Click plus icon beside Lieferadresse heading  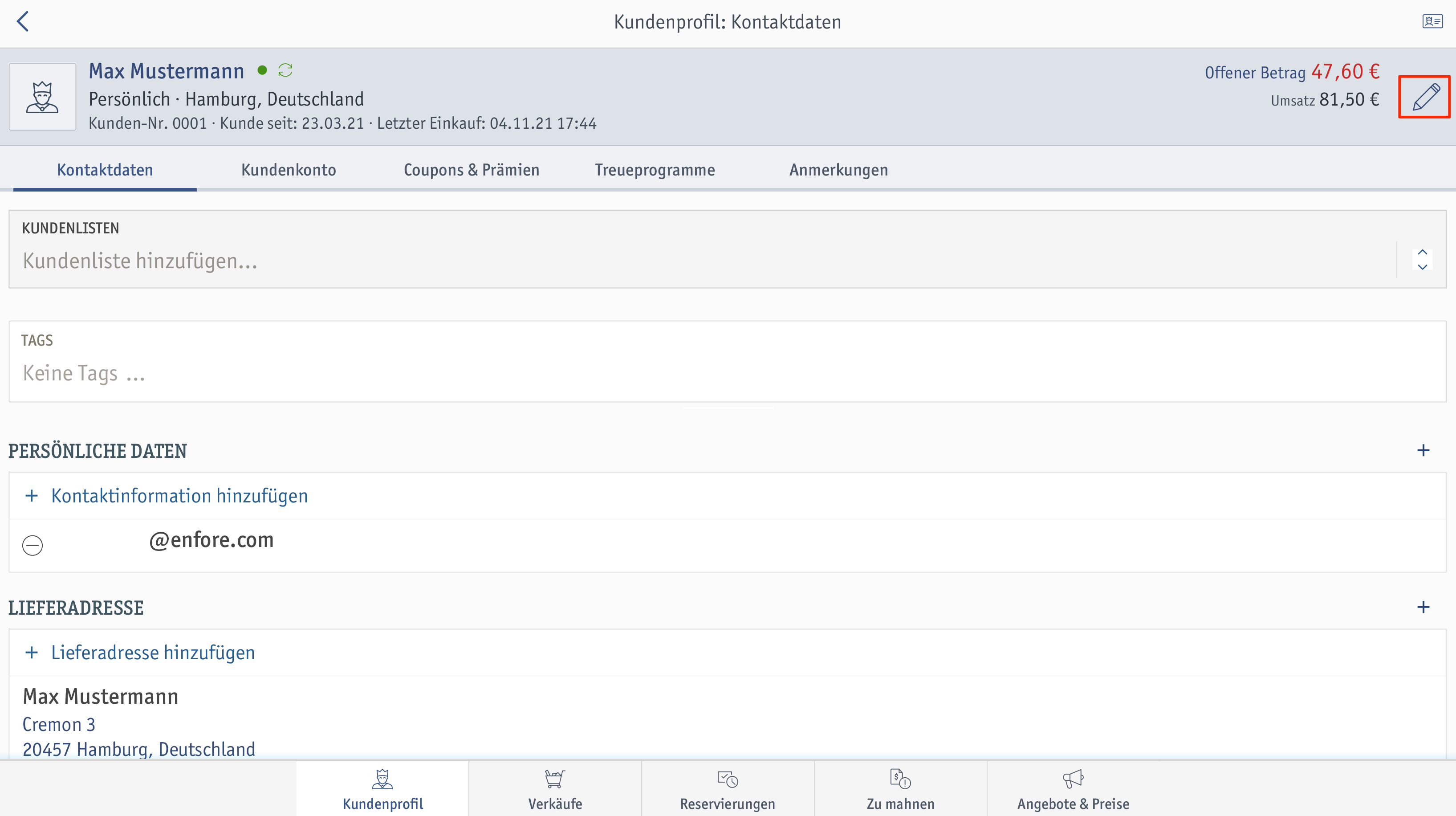click(x=1423, y=607)
